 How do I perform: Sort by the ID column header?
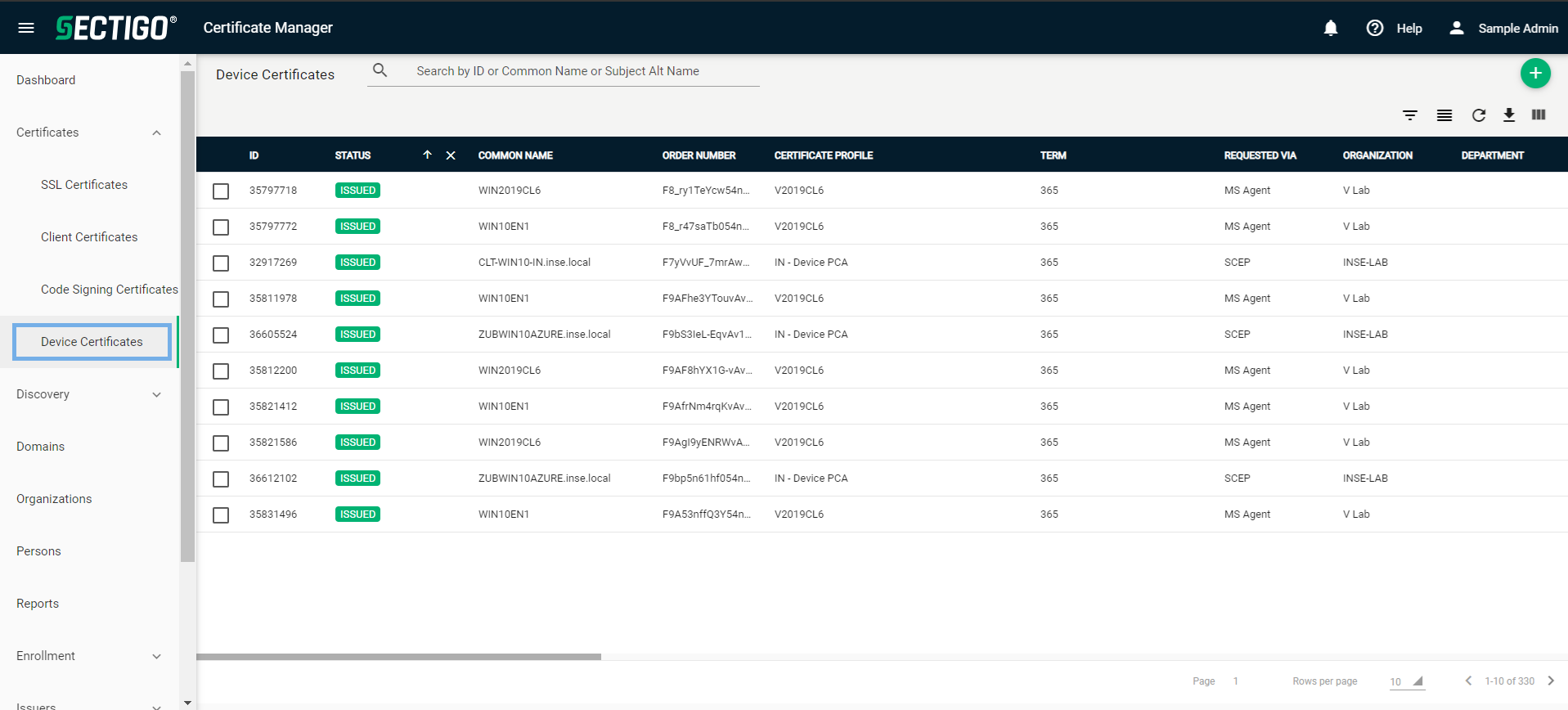pos(254,155)
